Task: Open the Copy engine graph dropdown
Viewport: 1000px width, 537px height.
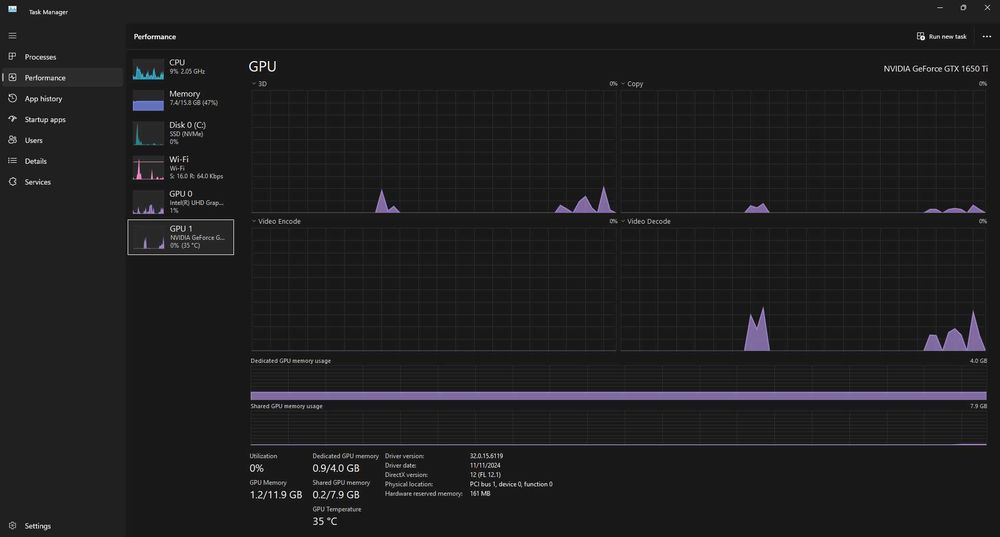Action: click(623, 84)
